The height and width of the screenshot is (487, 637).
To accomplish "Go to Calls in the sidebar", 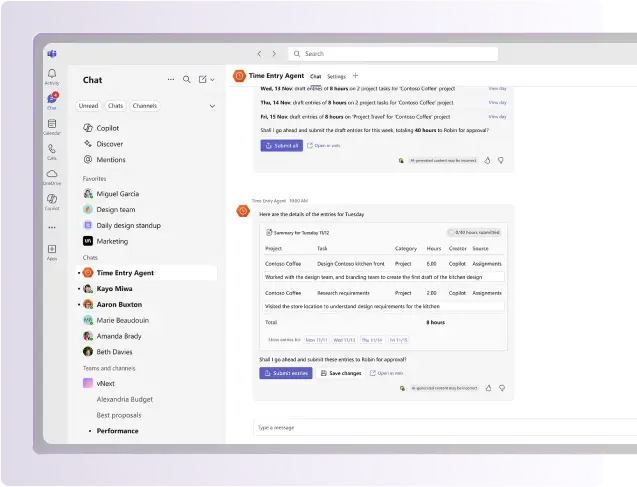I will [51, 150].
